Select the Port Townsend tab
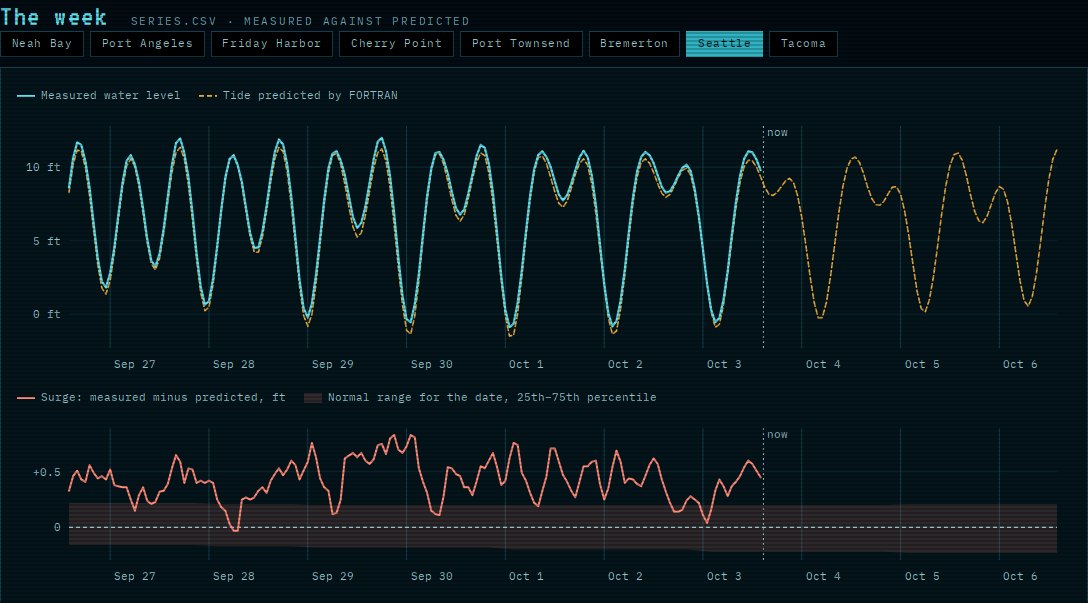The image size is (1088, 603). coord(521,44)
